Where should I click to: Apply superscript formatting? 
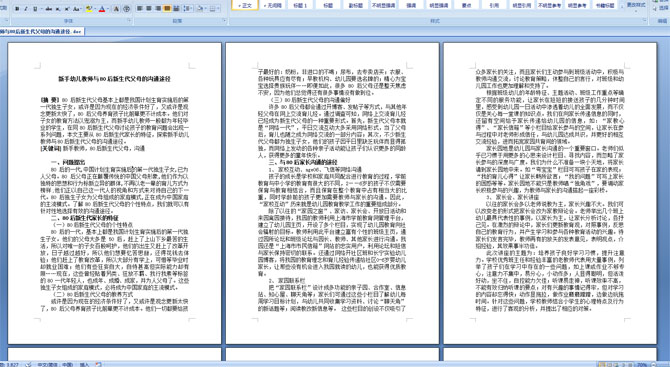pos(67,9)
